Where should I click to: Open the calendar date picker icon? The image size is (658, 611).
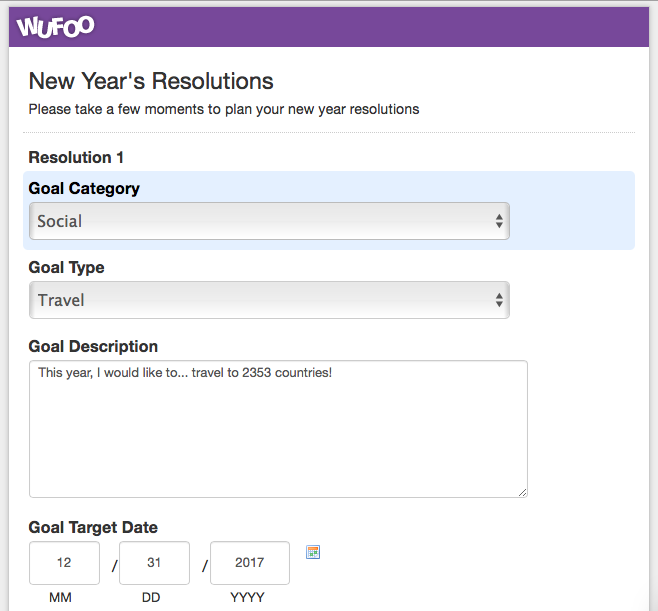[x=313, y=552]
